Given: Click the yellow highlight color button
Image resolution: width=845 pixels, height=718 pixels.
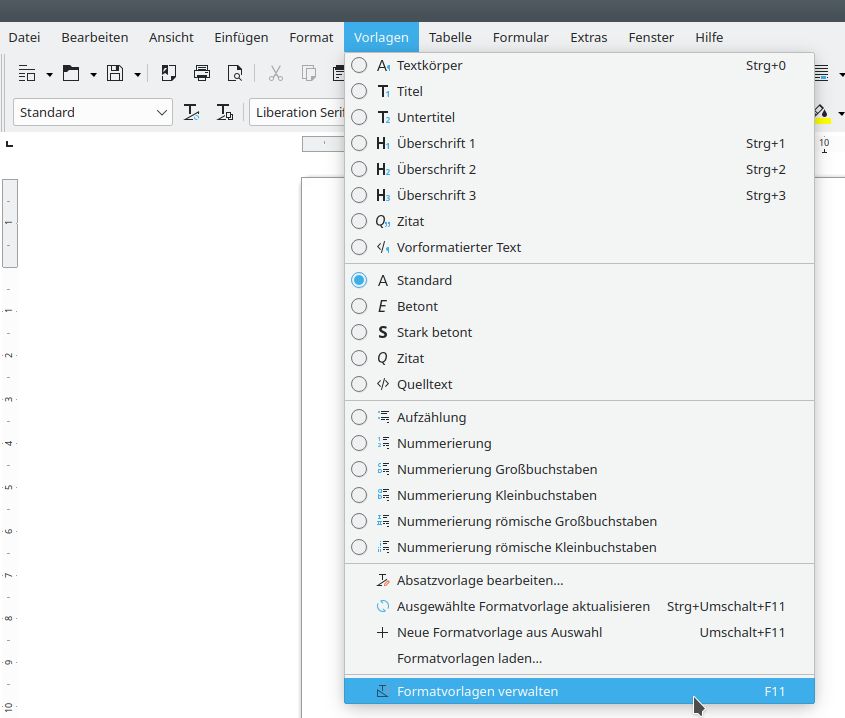Looking at the screenshot, I should click(822, 113).
